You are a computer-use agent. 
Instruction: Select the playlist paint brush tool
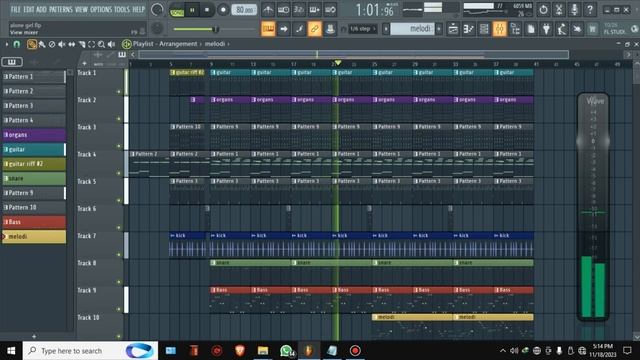42,44
